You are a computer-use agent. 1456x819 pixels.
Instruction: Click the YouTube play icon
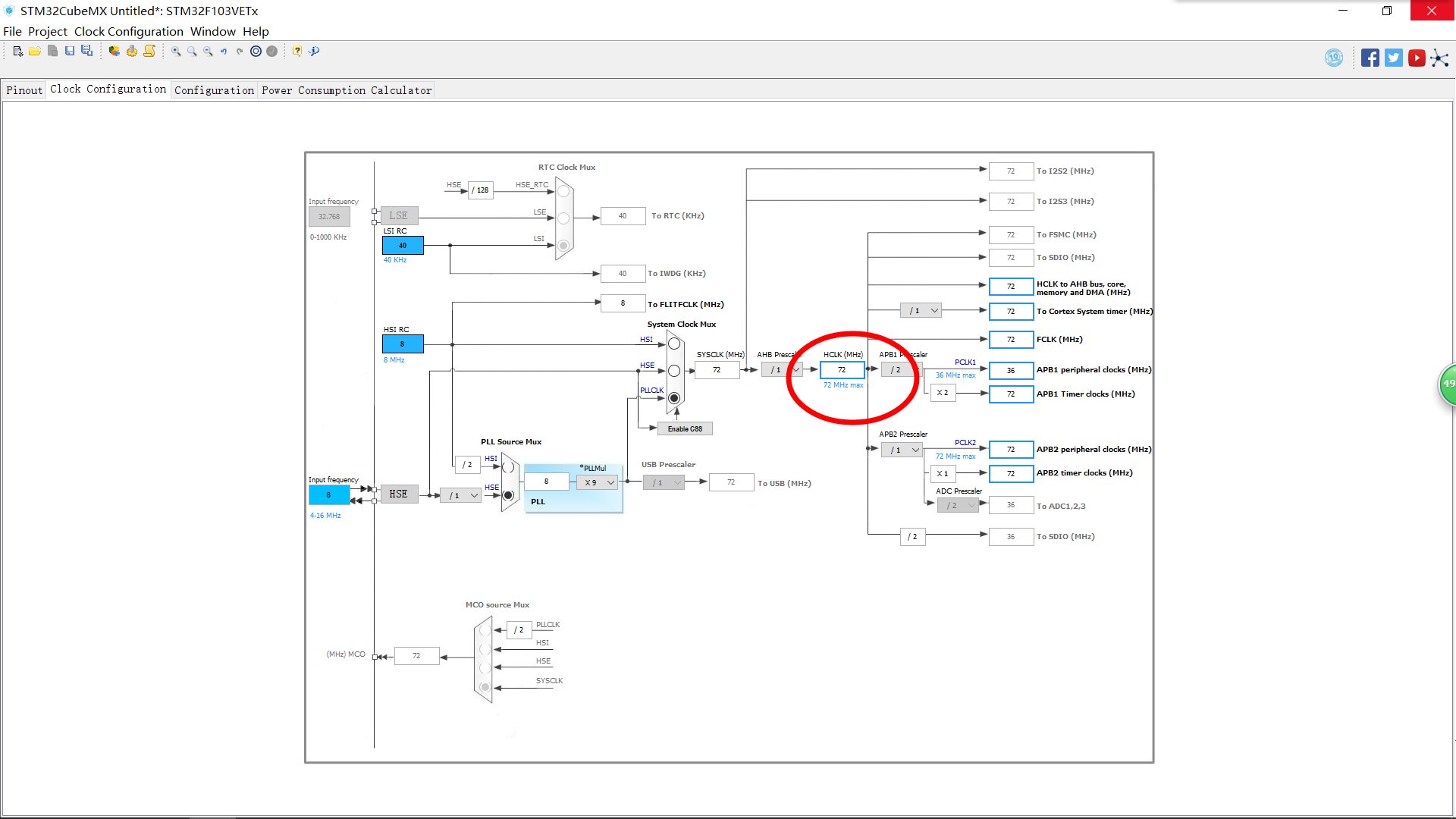click(1417, 58)
